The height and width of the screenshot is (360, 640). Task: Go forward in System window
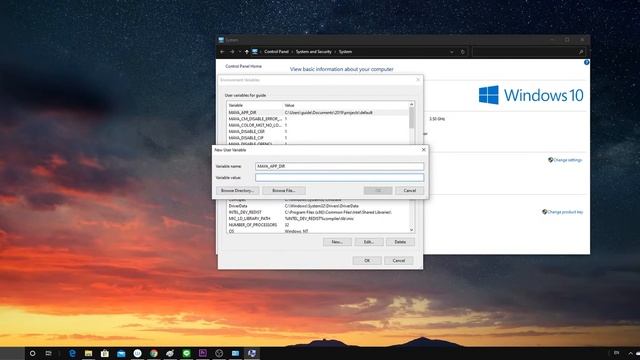click(x=232, y=52)
